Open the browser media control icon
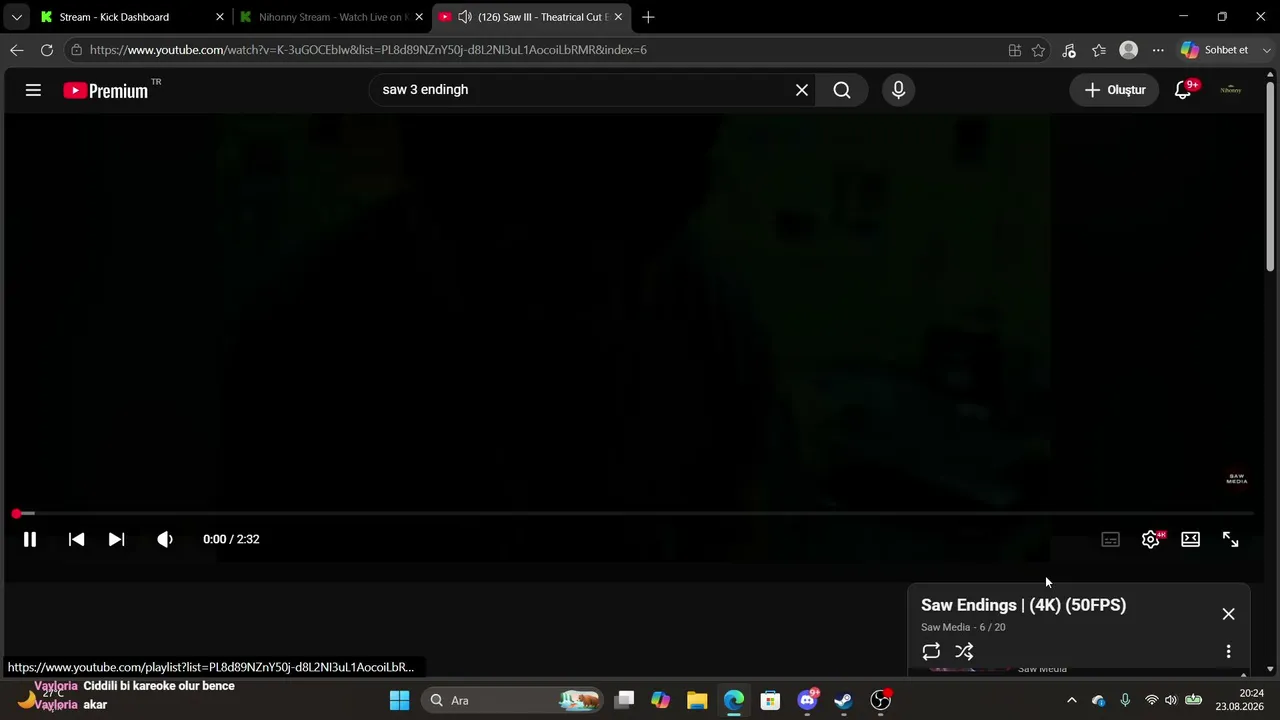 [1069, 50]
